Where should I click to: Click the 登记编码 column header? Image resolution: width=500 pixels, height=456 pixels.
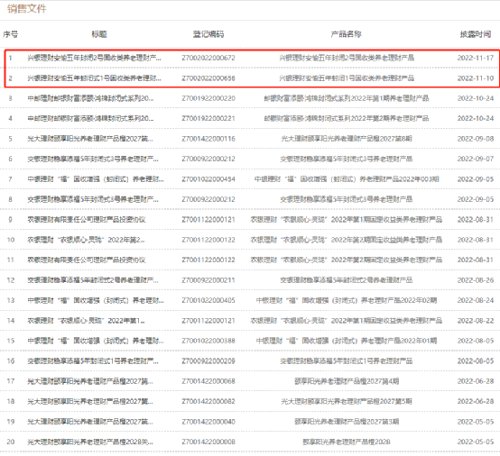[x=208, y=34]
